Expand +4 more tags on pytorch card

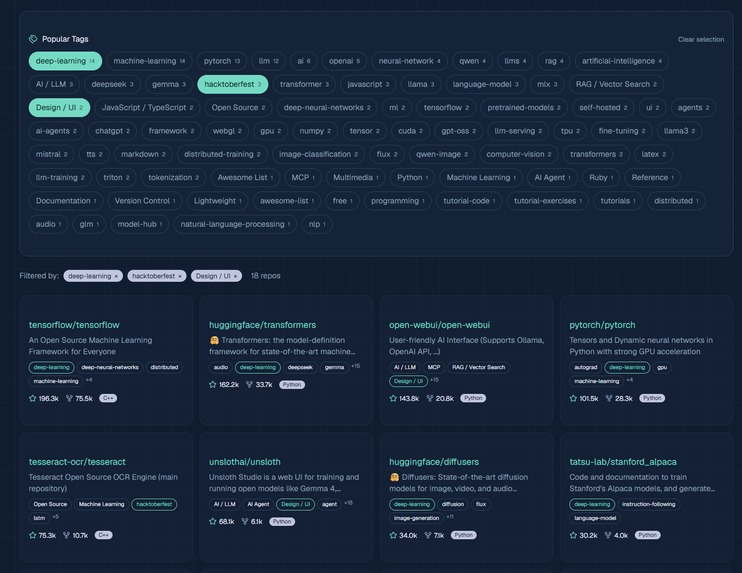coord(630,380)
